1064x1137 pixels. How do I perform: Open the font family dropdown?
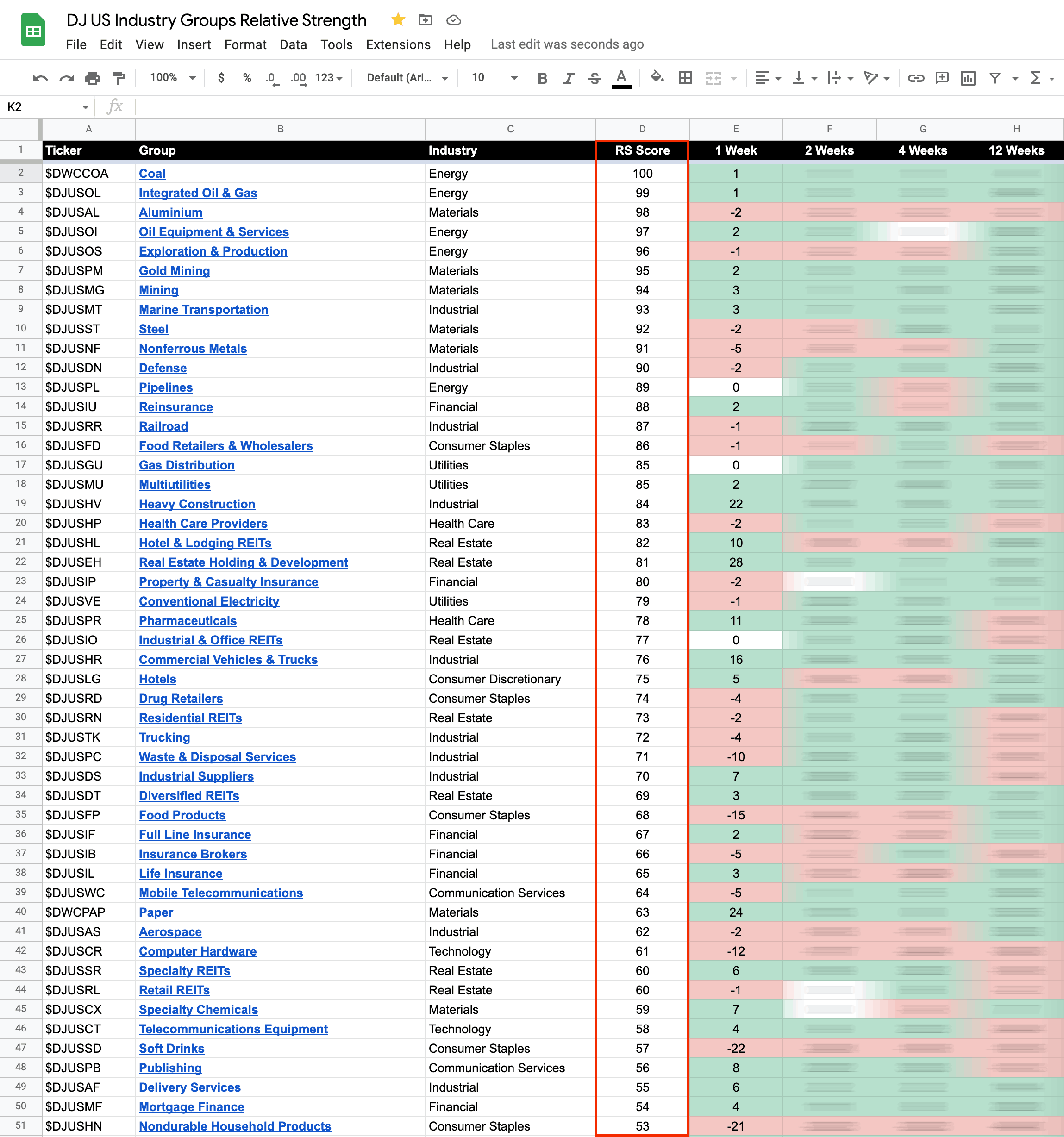tap(407, 78)
